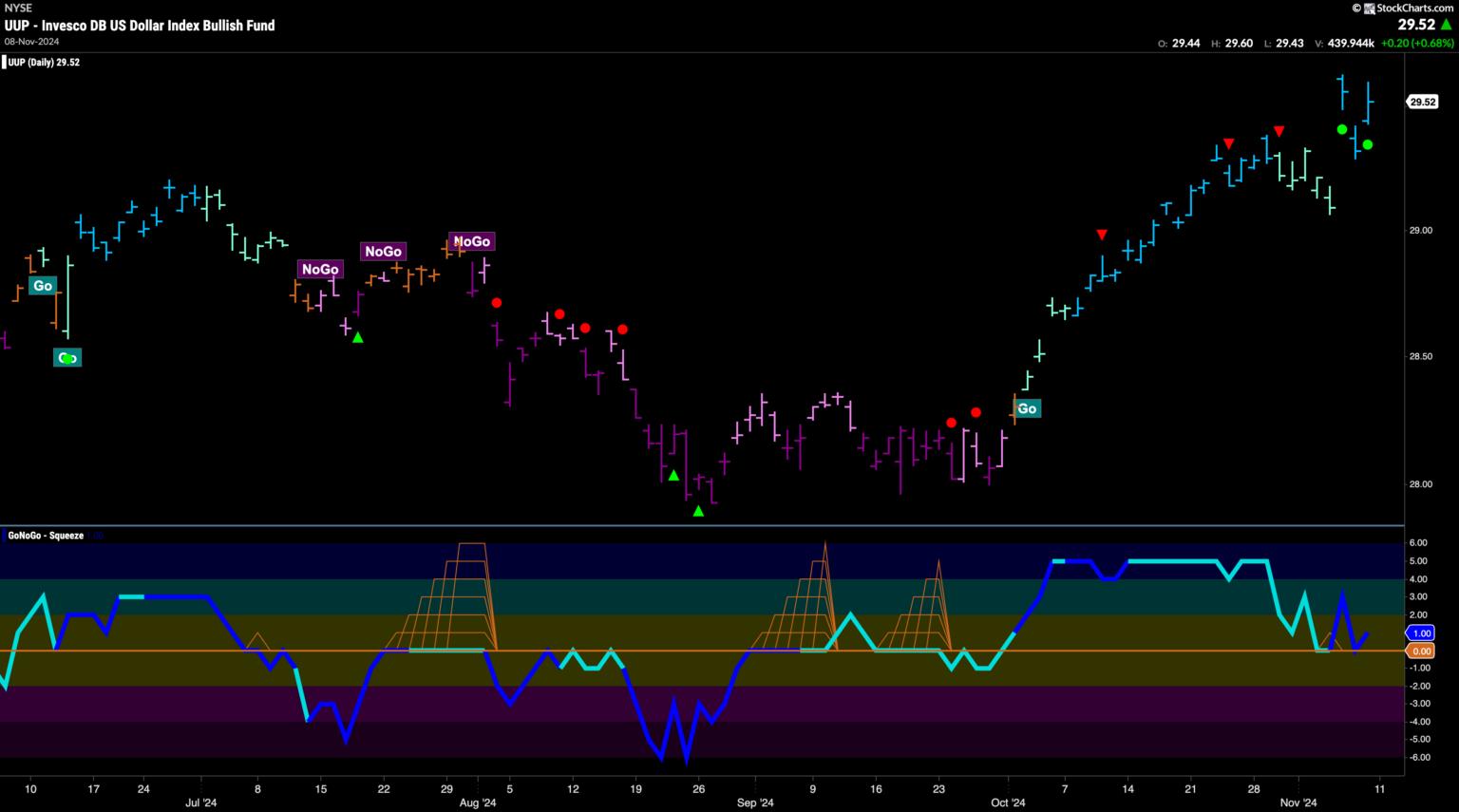Click the Nov '24 label on the date axis

point(1298,803)
